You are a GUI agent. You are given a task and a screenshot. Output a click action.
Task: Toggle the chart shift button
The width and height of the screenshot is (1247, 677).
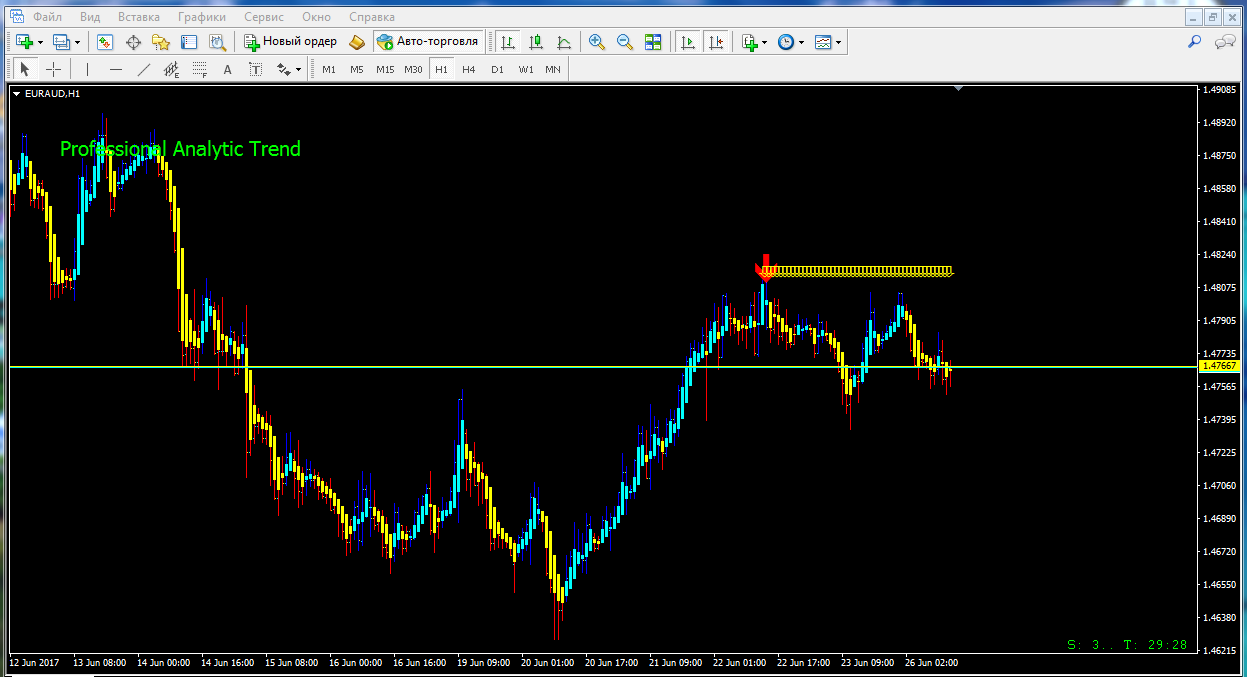(715, 42)
